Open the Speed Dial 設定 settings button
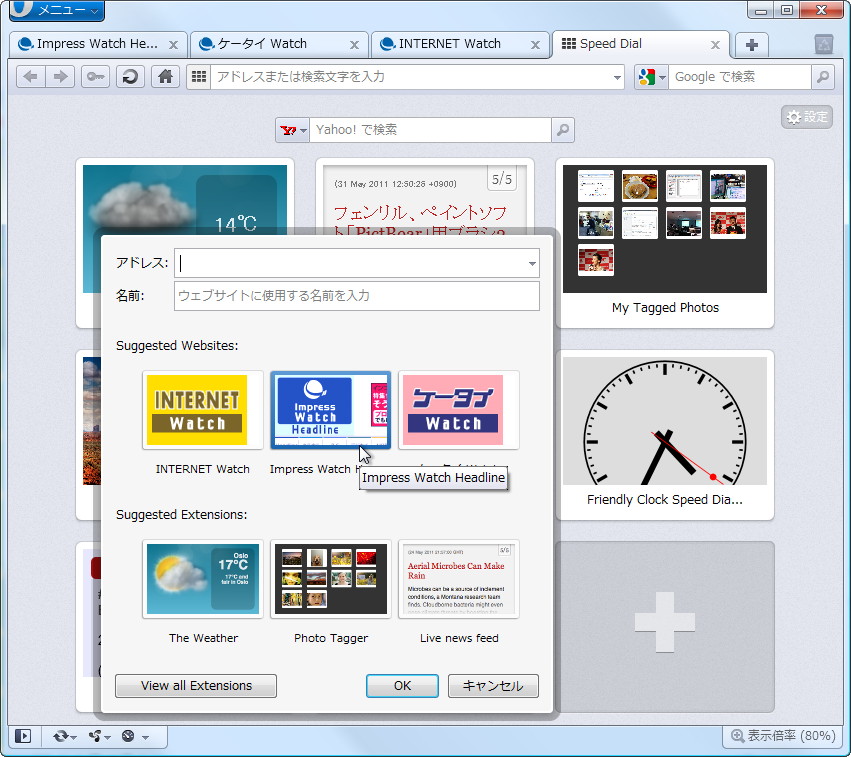Viewport: 851px width, 757px height. [807, 117]
